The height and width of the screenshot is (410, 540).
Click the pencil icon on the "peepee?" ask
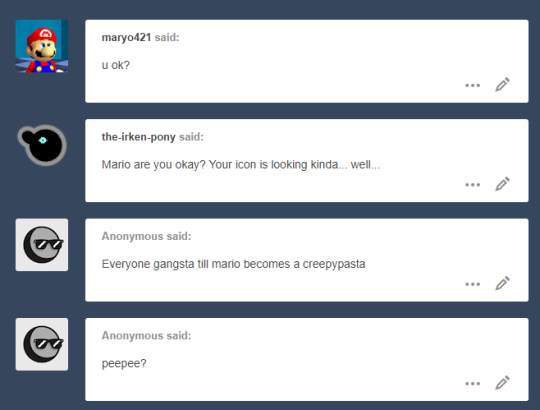coord(502,383)
